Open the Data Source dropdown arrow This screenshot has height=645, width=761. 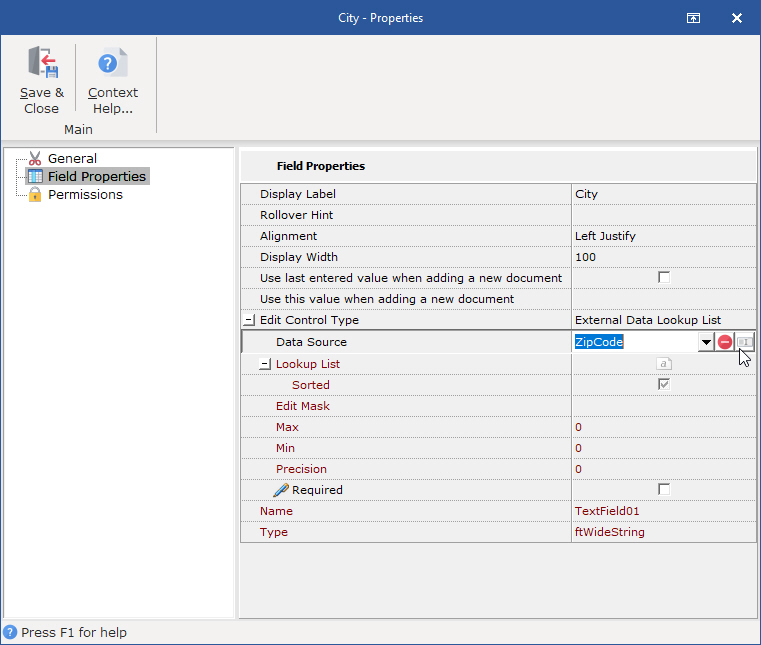[706, 342]
